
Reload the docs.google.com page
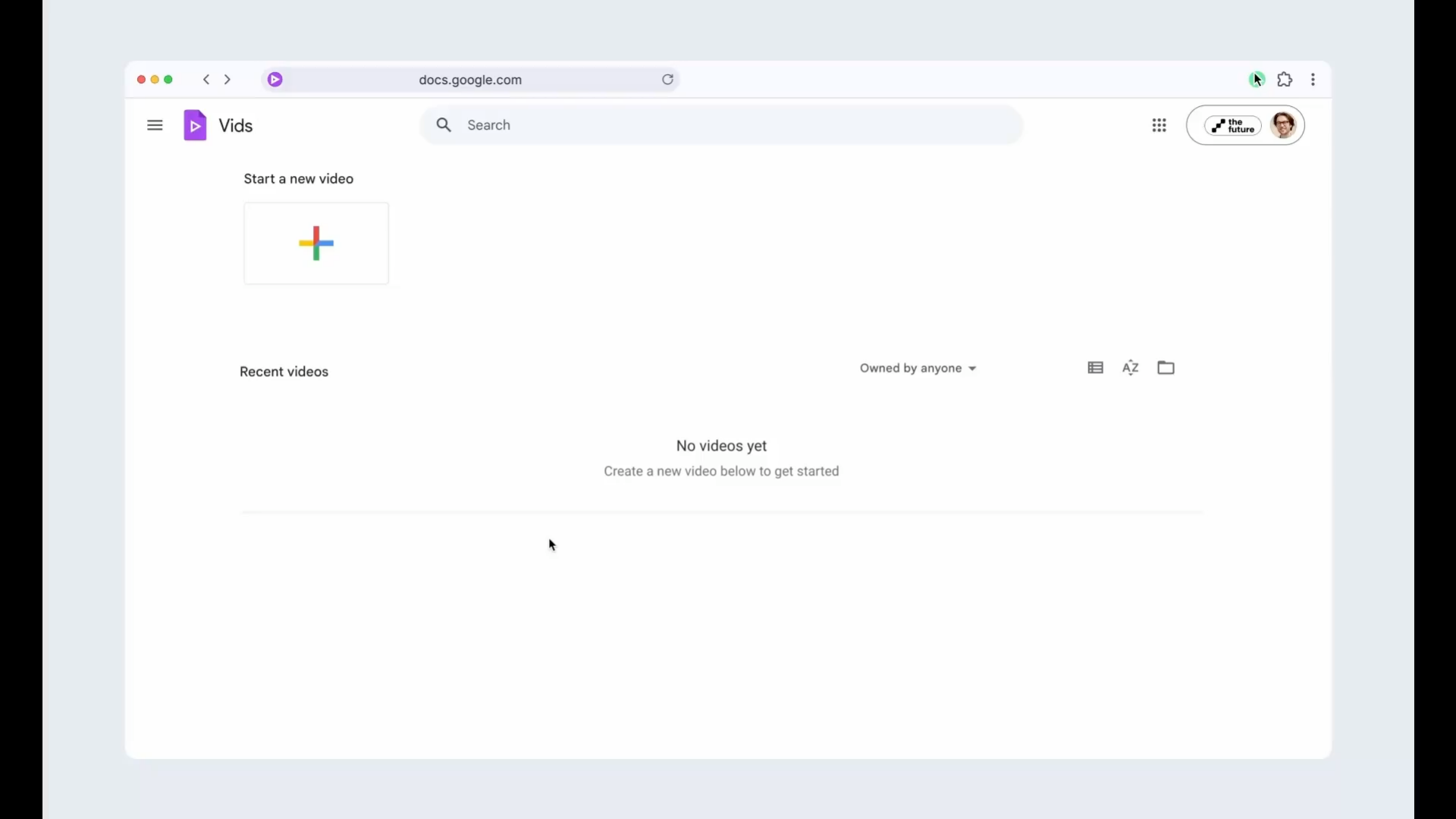667,80
